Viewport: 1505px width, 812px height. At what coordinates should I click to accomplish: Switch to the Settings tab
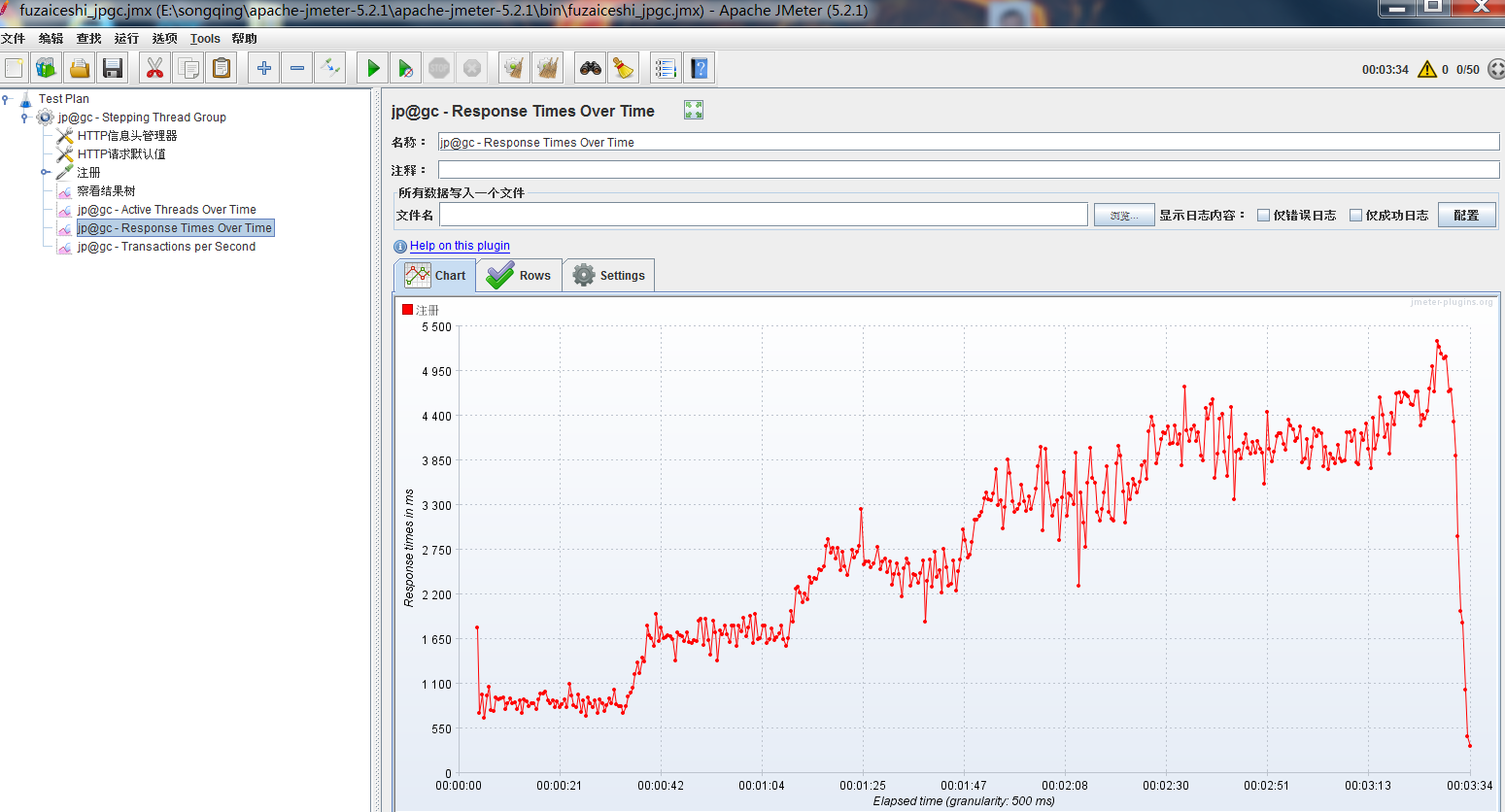pyautogui.click(x=608, y=275)
